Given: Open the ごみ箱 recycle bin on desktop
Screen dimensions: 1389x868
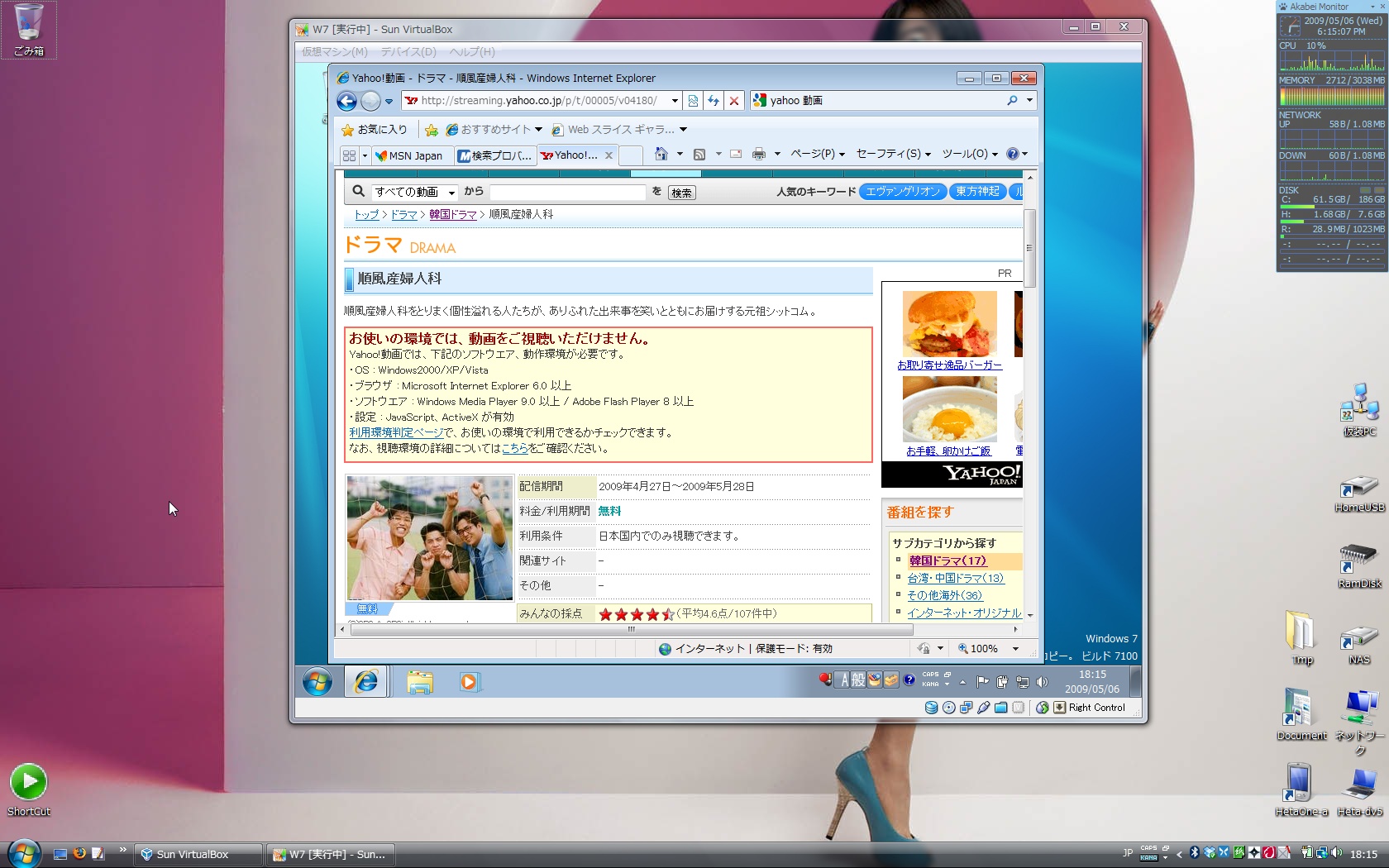Looking at the screenshot, I should pos(29,30).
